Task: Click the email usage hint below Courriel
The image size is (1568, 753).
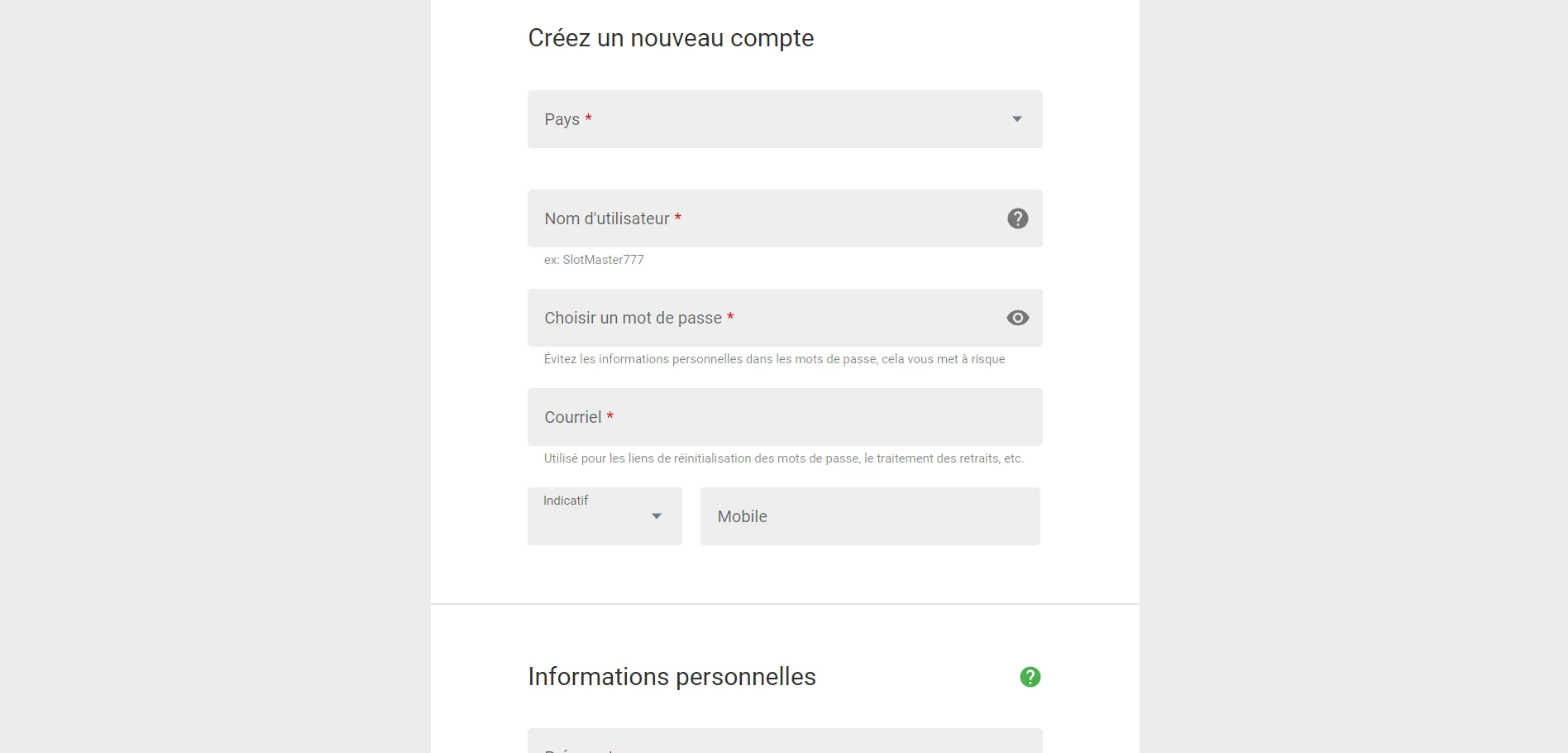Action: pyautogui.click(x=784, y=458)
